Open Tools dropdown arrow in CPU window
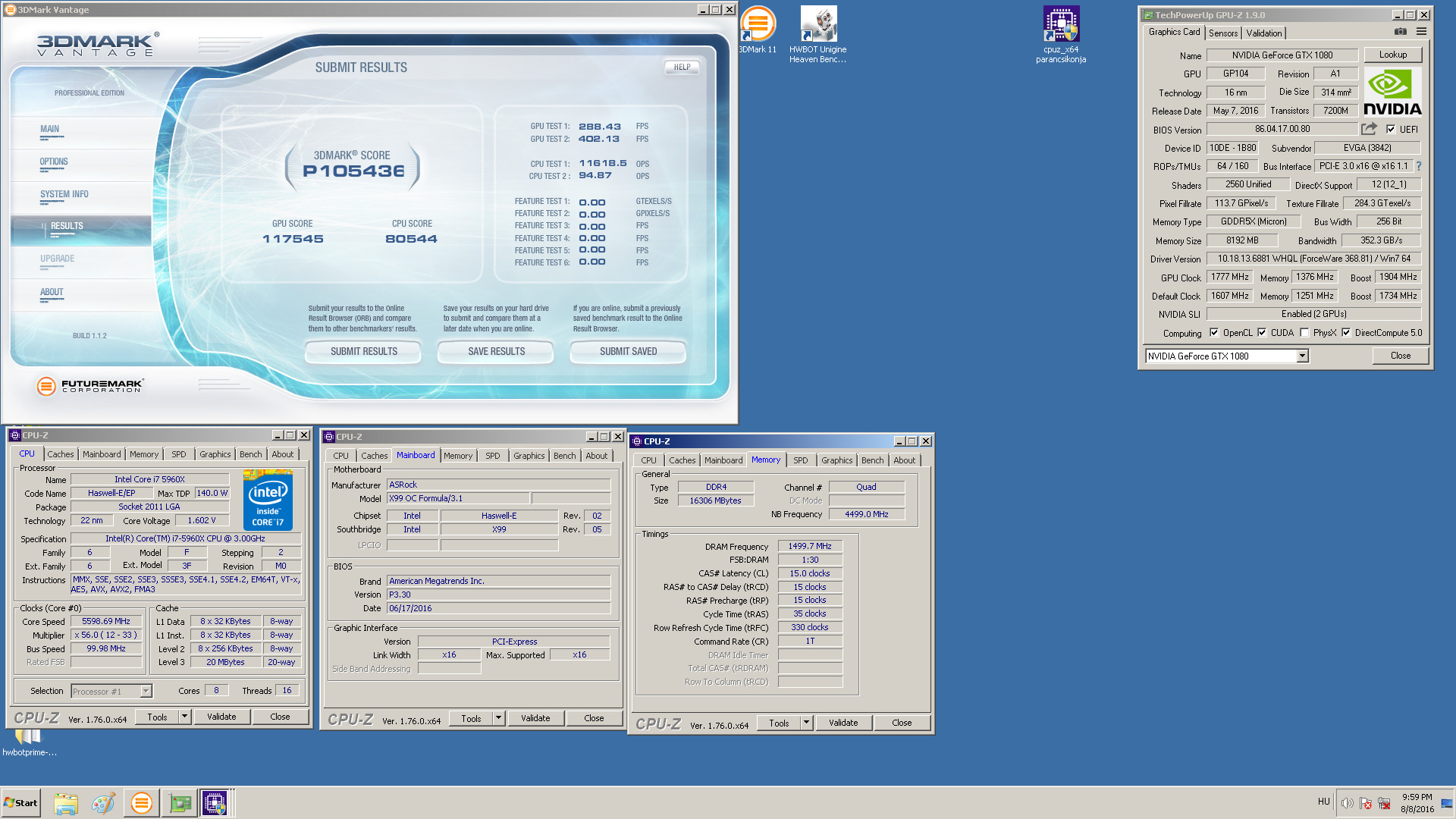Screen dimensions: 1456x819 point(184,717)
